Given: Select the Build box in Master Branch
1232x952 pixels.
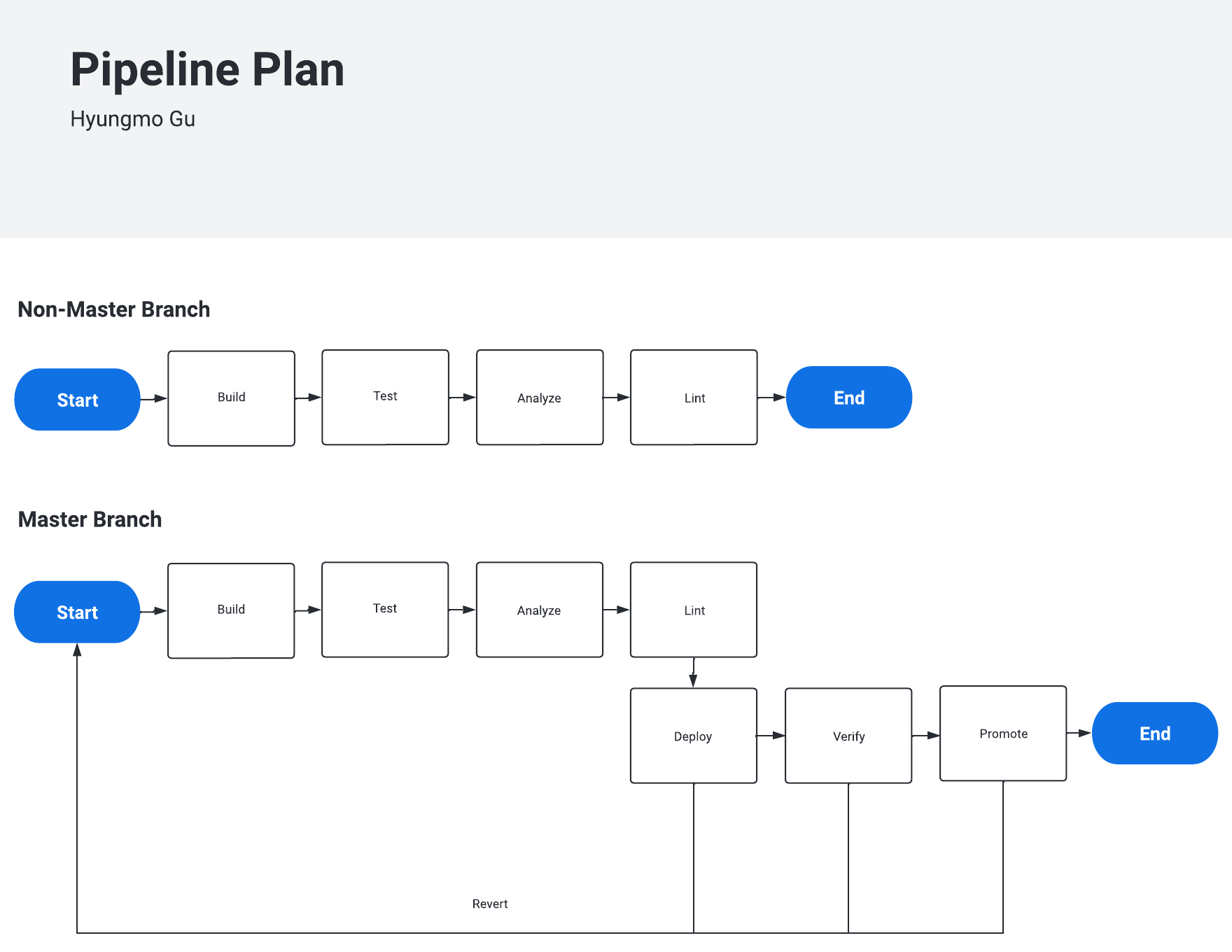Looking at the screenshot, I should point(231,610).
